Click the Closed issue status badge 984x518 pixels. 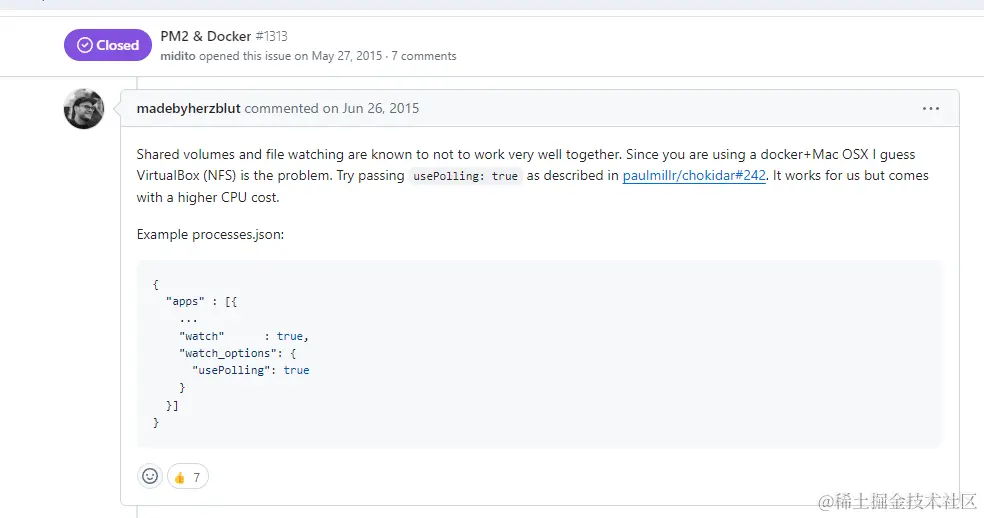click(107, 45)
